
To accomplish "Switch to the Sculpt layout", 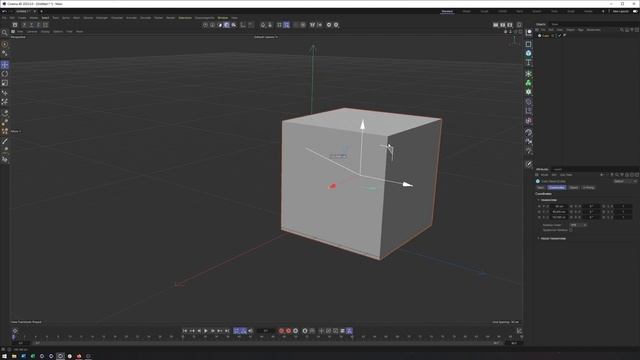I will click(484, 11).
